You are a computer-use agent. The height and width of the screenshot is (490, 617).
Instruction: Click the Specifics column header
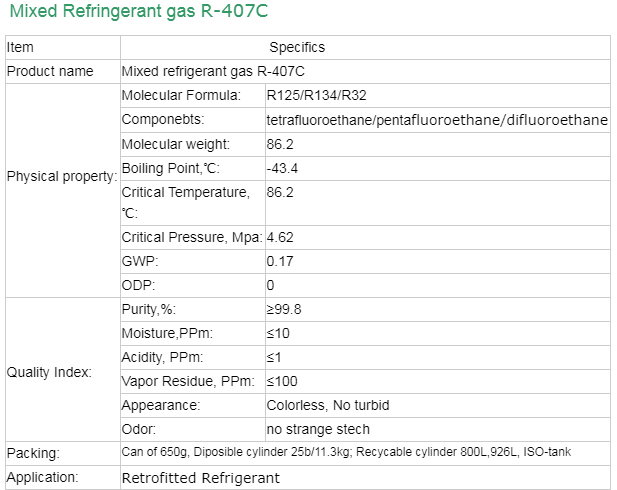297,47
